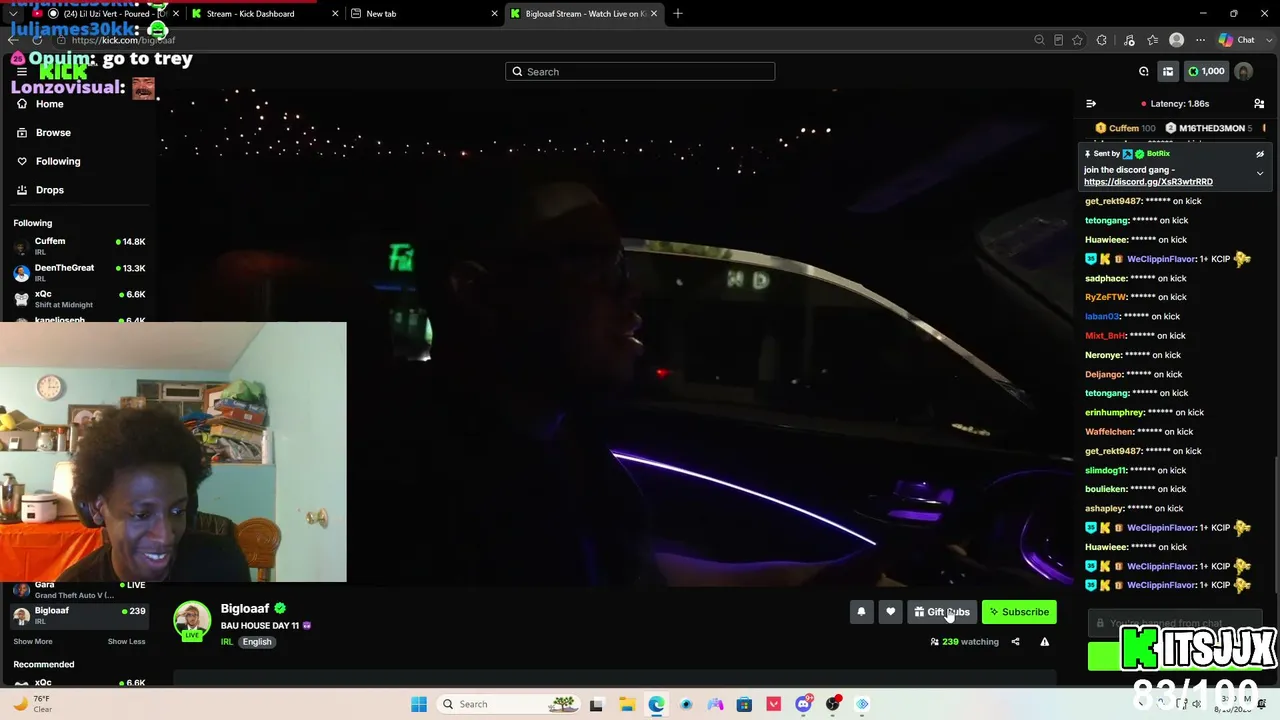
Task: Open the discord.gg link in pinned message
Action: [1148, 182]
